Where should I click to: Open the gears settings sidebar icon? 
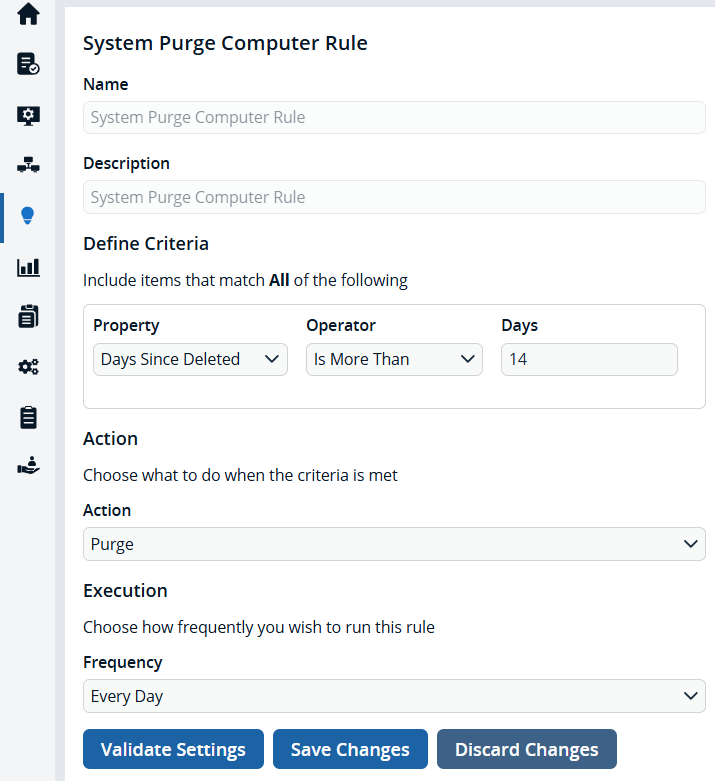click(28, 367)
